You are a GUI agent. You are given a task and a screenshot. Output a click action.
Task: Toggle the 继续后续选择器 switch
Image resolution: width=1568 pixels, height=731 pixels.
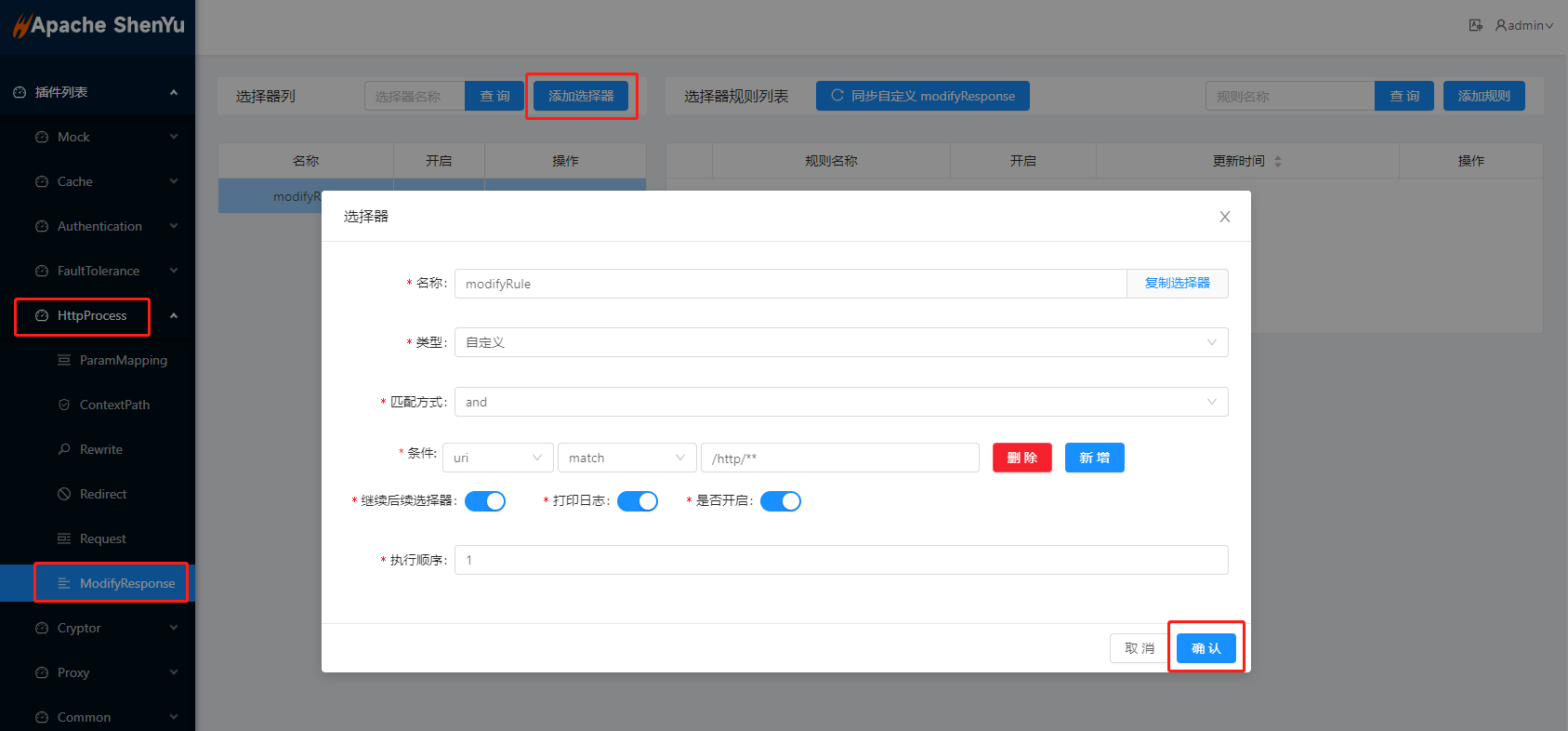485,501
